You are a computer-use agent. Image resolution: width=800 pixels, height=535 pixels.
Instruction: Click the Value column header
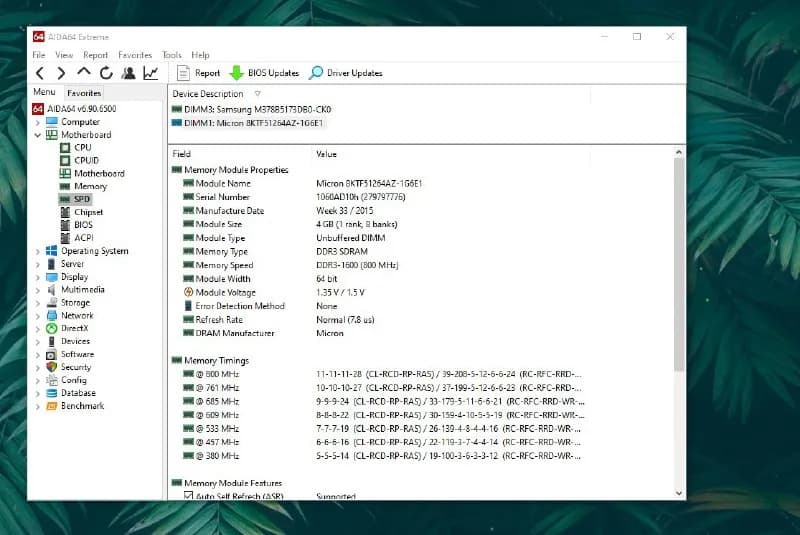tap(326, 154)
